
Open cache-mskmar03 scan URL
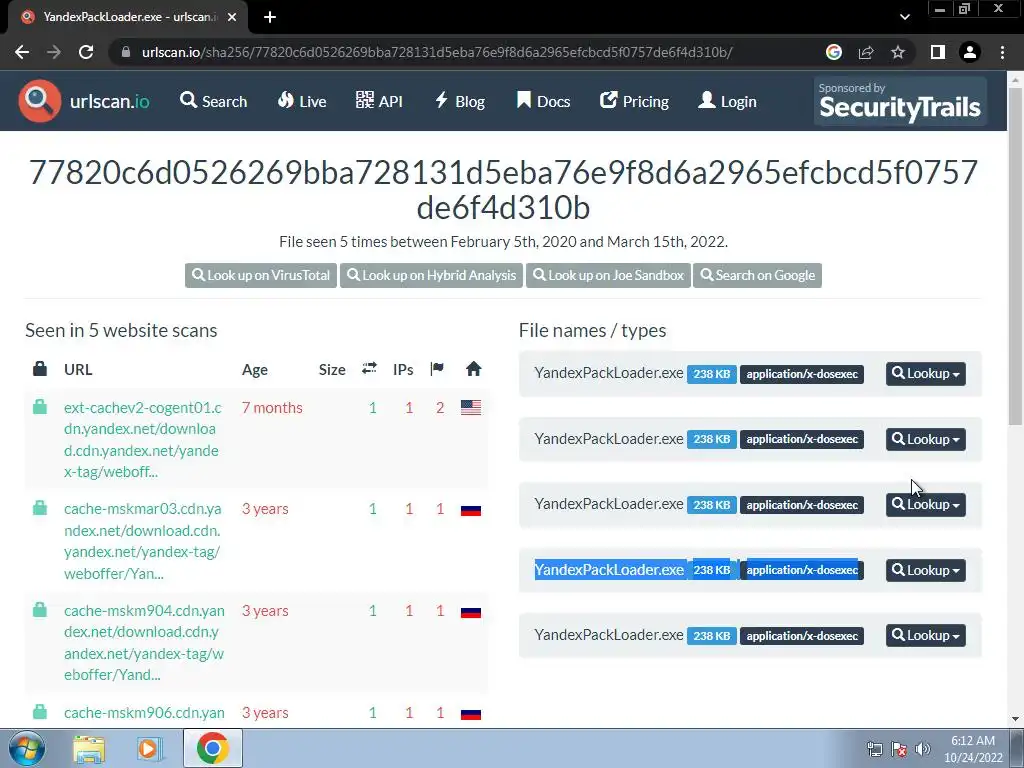point(143,541)
